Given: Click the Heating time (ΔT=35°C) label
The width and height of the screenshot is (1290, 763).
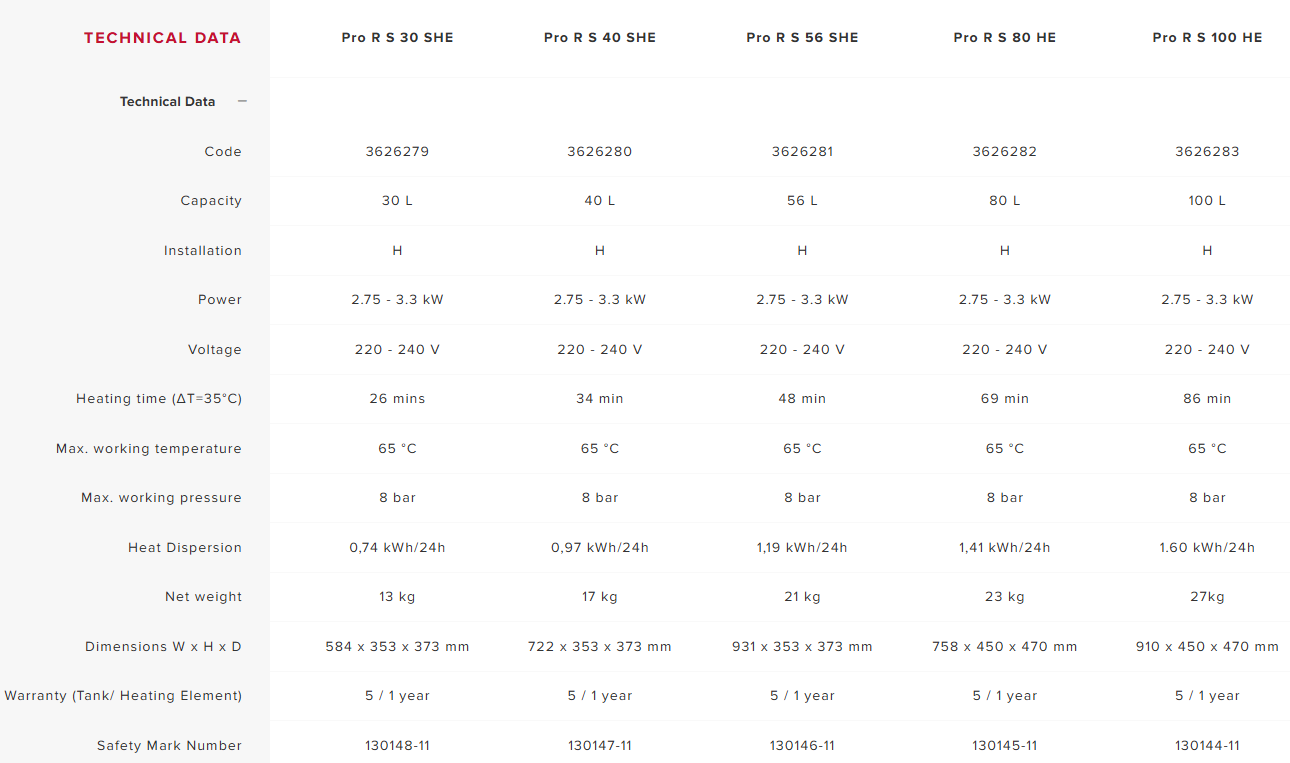Looking at the screenshot, I should [x=159, y=399].
